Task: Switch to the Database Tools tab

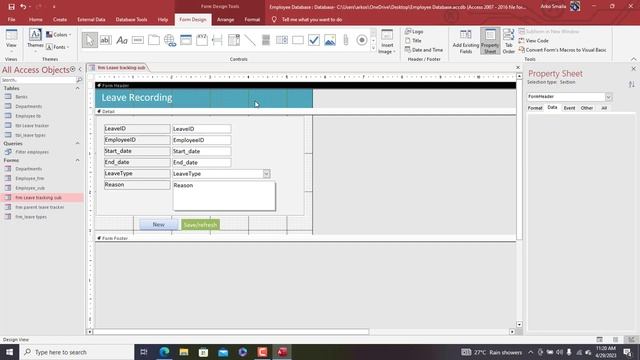Action: [131, 19]
